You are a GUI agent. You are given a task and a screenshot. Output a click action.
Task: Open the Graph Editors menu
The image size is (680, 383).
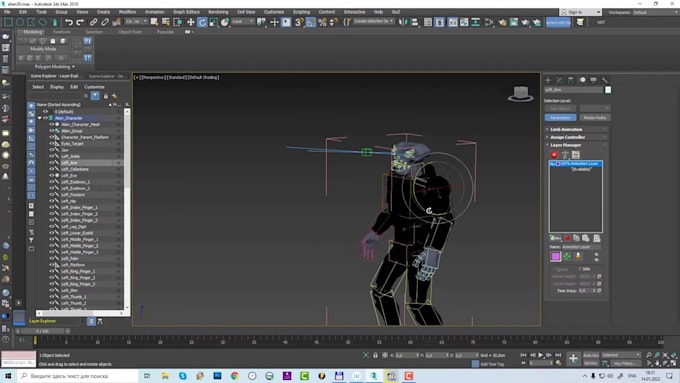186,12
